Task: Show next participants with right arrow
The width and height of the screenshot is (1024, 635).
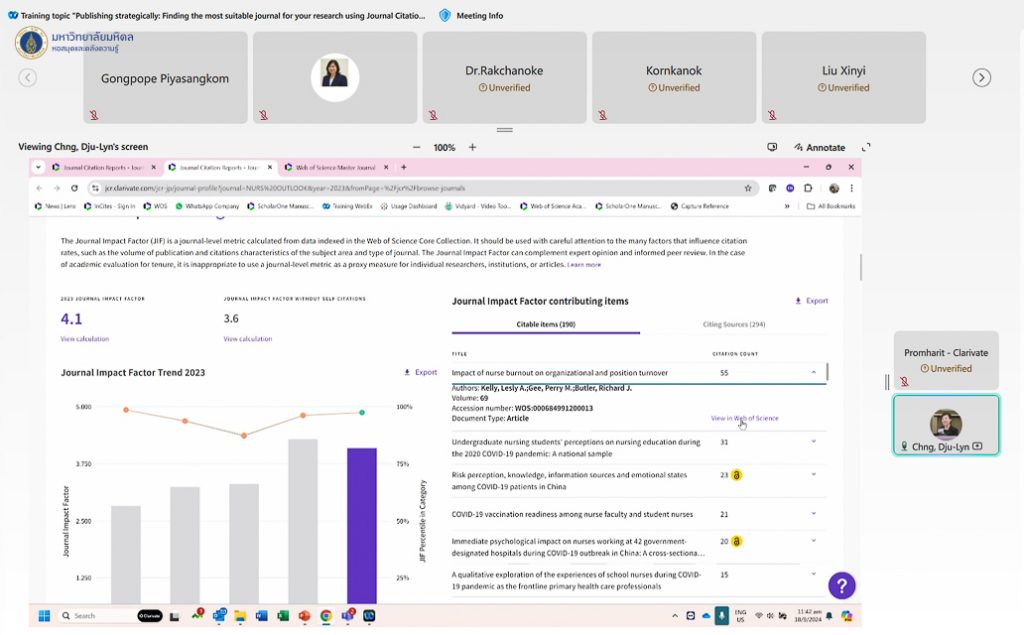Action: point(982,78)
